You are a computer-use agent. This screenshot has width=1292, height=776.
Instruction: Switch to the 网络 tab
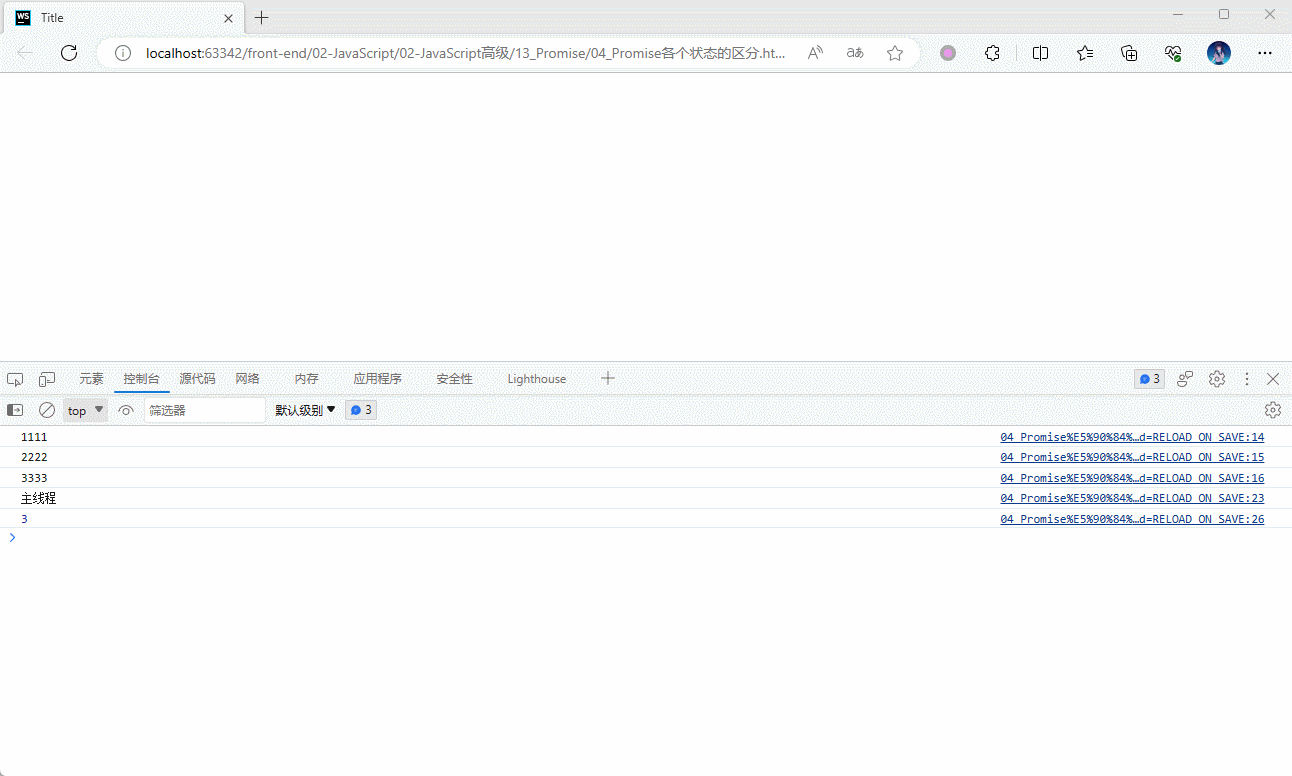pyautogui.click(x=247, y=379)
